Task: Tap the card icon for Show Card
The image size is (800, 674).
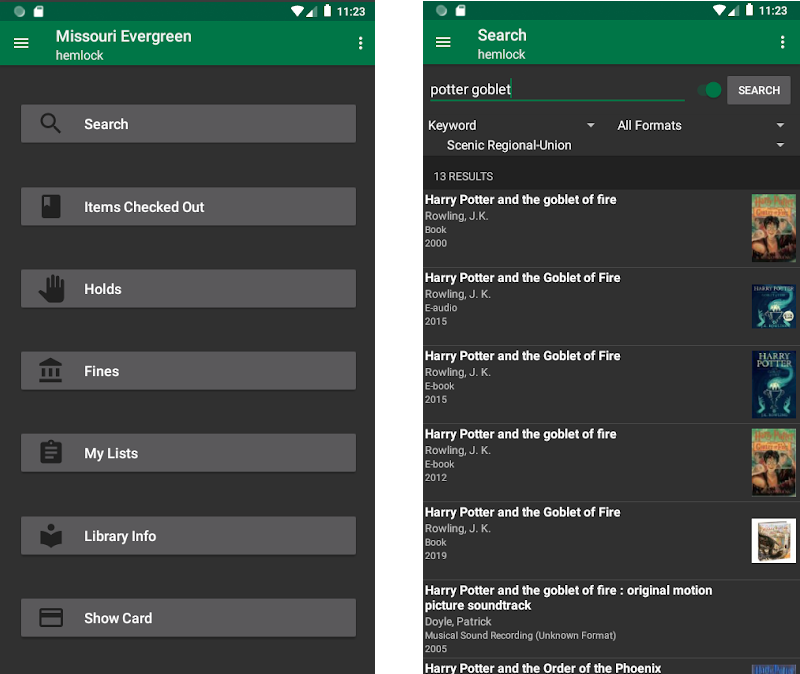Action: [51, 617]
